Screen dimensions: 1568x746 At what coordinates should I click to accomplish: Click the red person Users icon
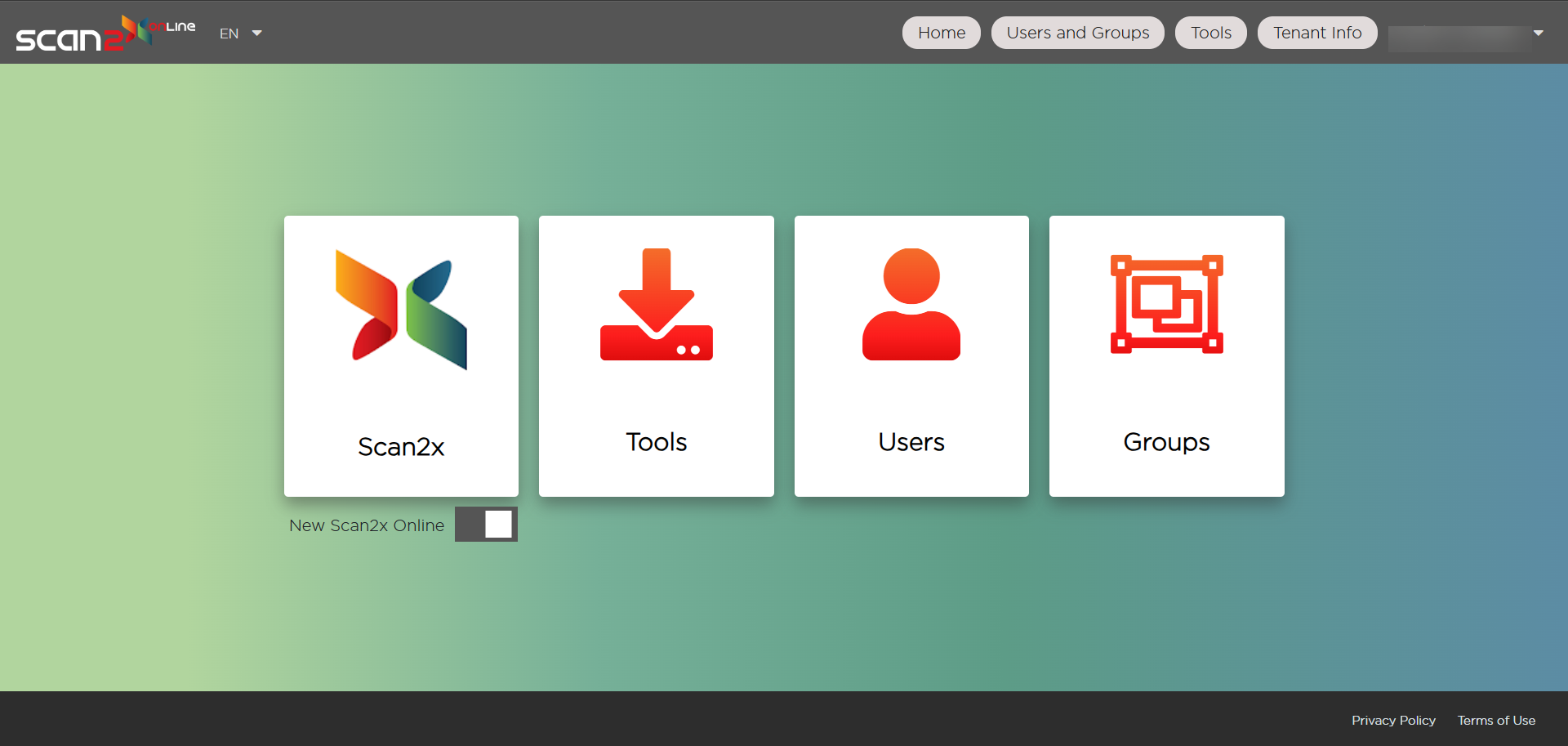(911, 305)
